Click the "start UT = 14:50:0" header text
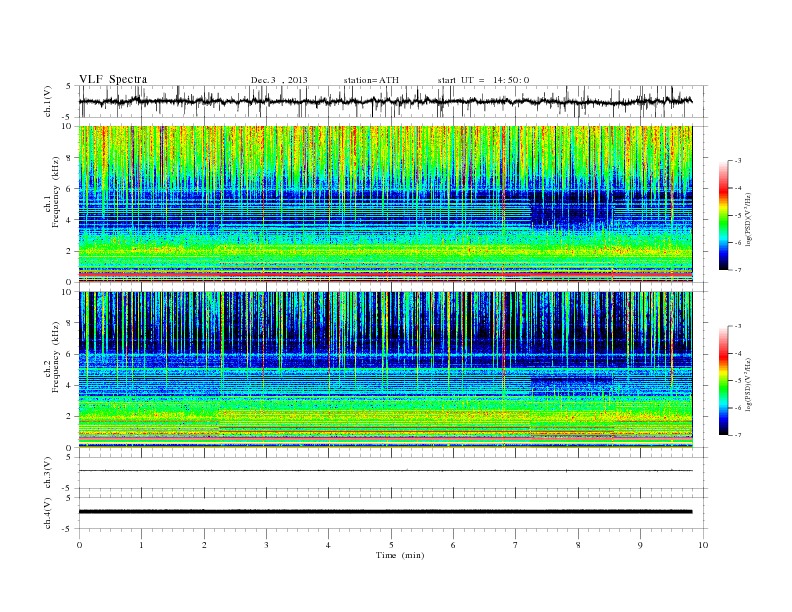792x612 pixels. pyautogui.click(x=483, y=80)
